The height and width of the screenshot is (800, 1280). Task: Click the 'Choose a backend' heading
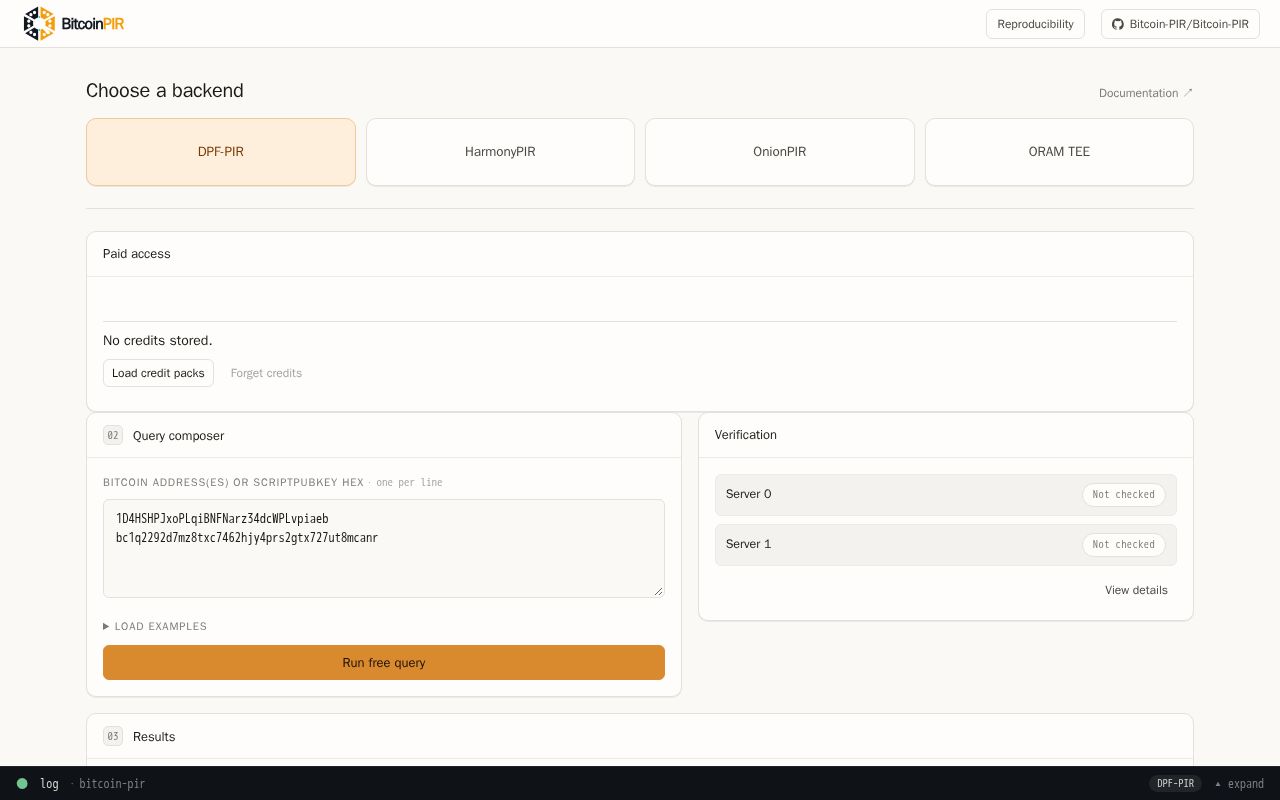(165, 90)
